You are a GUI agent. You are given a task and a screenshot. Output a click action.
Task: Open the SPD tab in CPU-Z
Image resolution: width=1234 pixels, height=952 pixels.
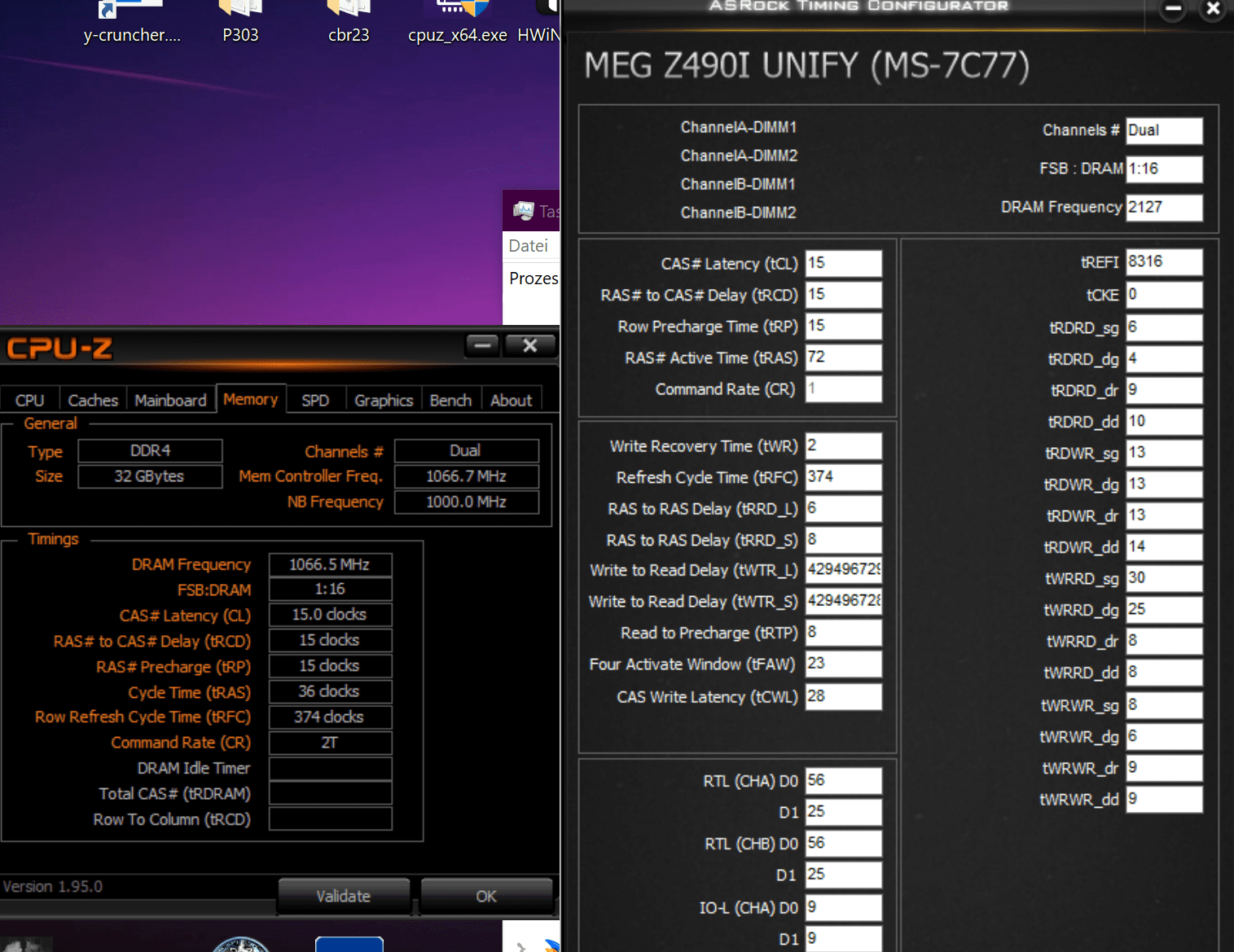(x=315, y=400)
